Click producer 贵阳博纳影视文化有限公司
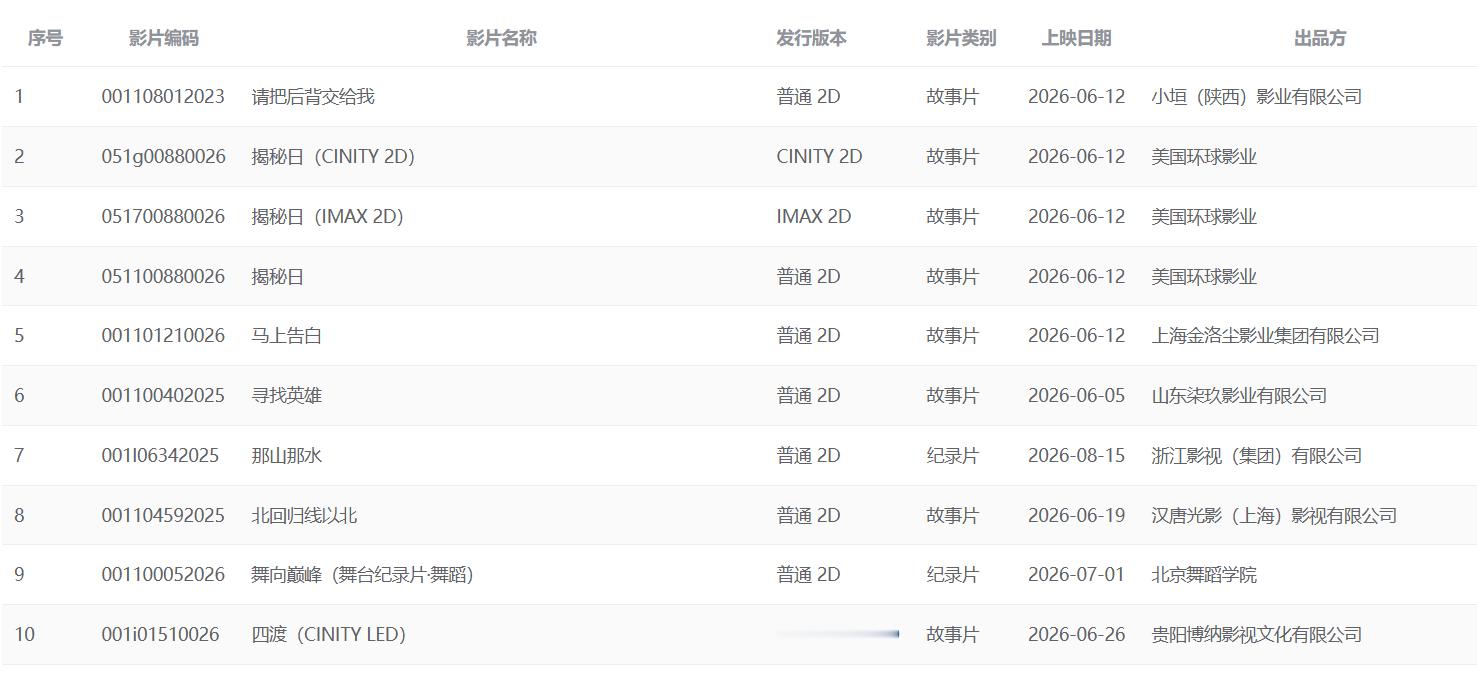This screenshot has height=673, width=1477. click(1256, 635)
